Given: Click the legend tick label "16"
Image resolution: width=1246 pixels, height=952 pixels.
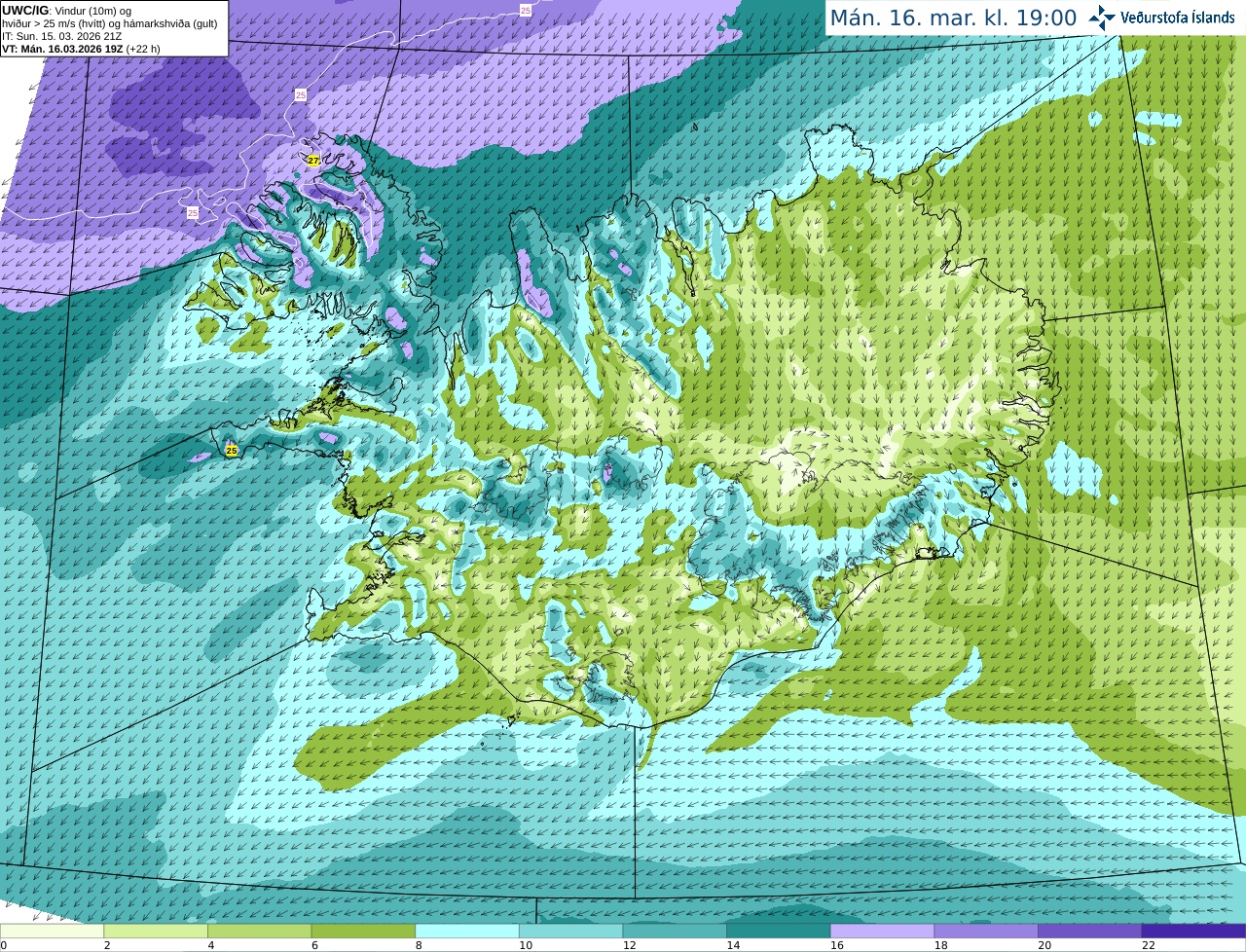Looking at the screenshot, I should pos(837,945).
